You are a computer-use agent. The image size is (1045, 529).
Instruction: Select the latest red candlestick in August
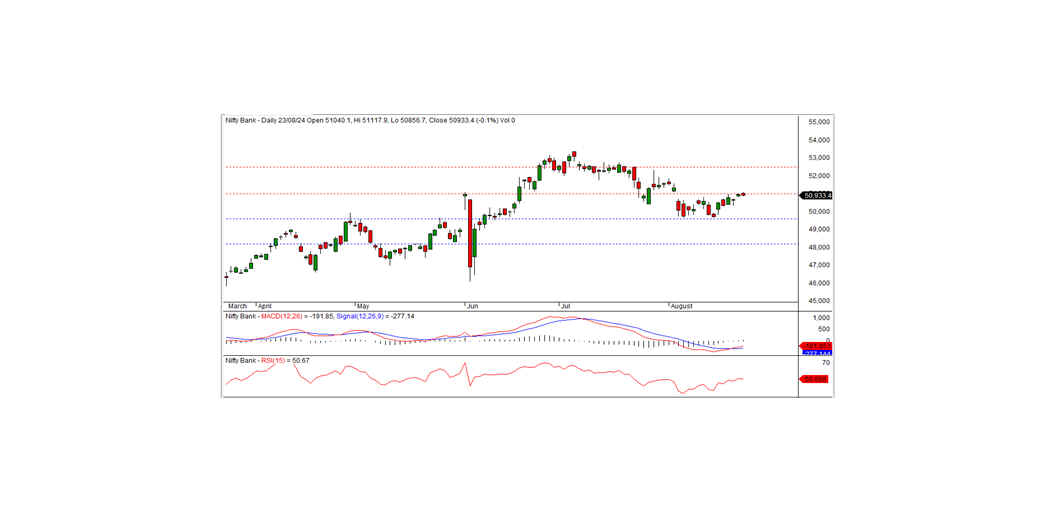pos(743,194)
